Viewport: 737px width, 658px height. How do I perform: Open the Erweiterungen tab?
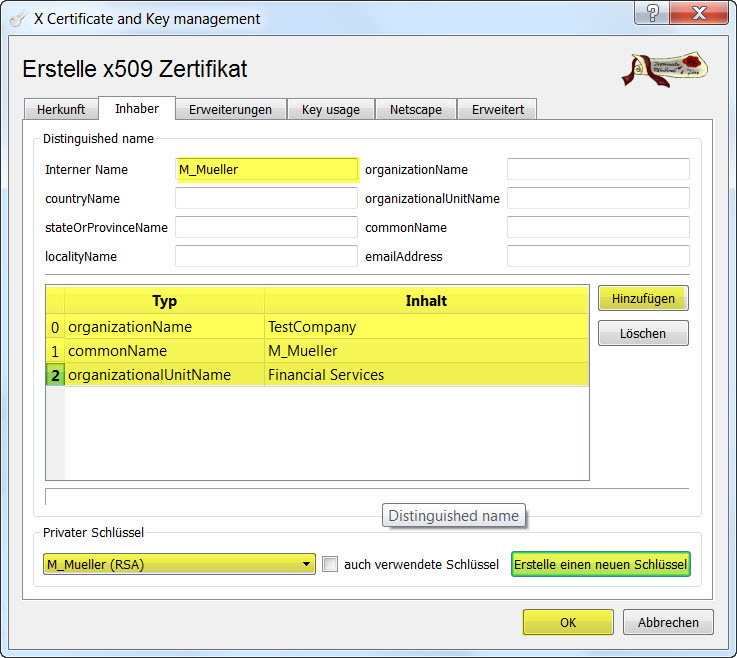(230, 109)
